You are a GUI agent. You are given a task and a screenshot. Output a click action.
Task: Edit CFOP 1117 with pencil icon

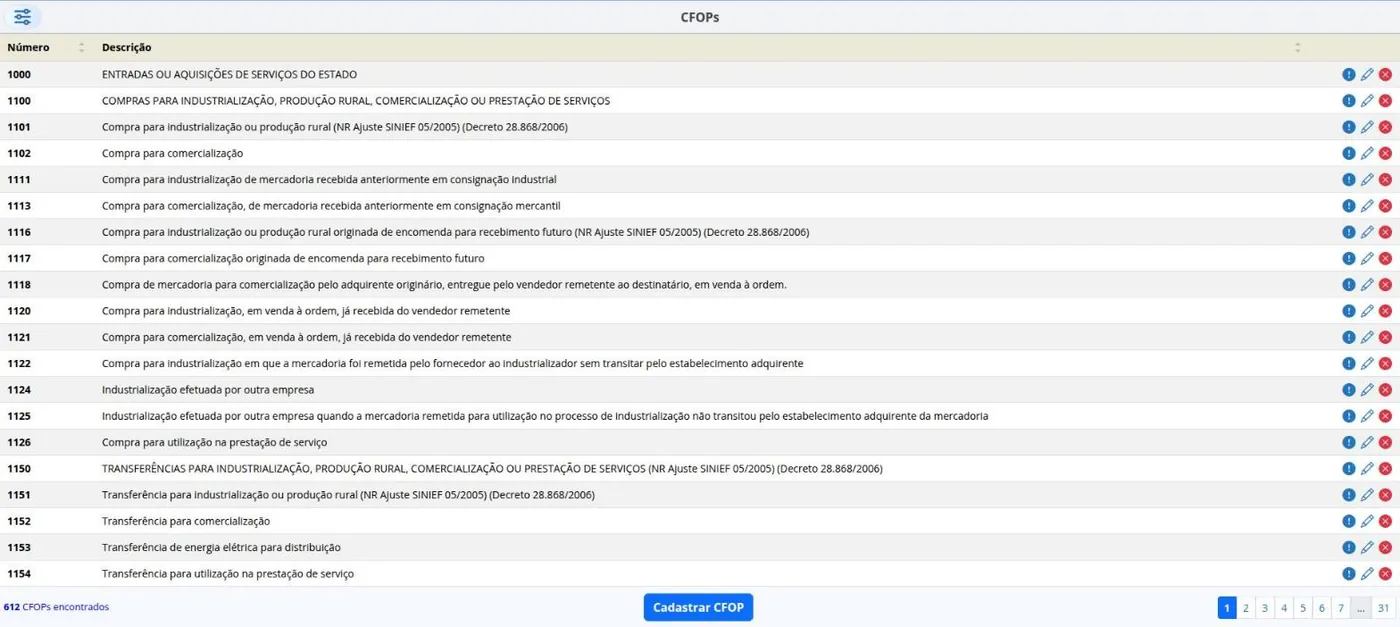1367,259
